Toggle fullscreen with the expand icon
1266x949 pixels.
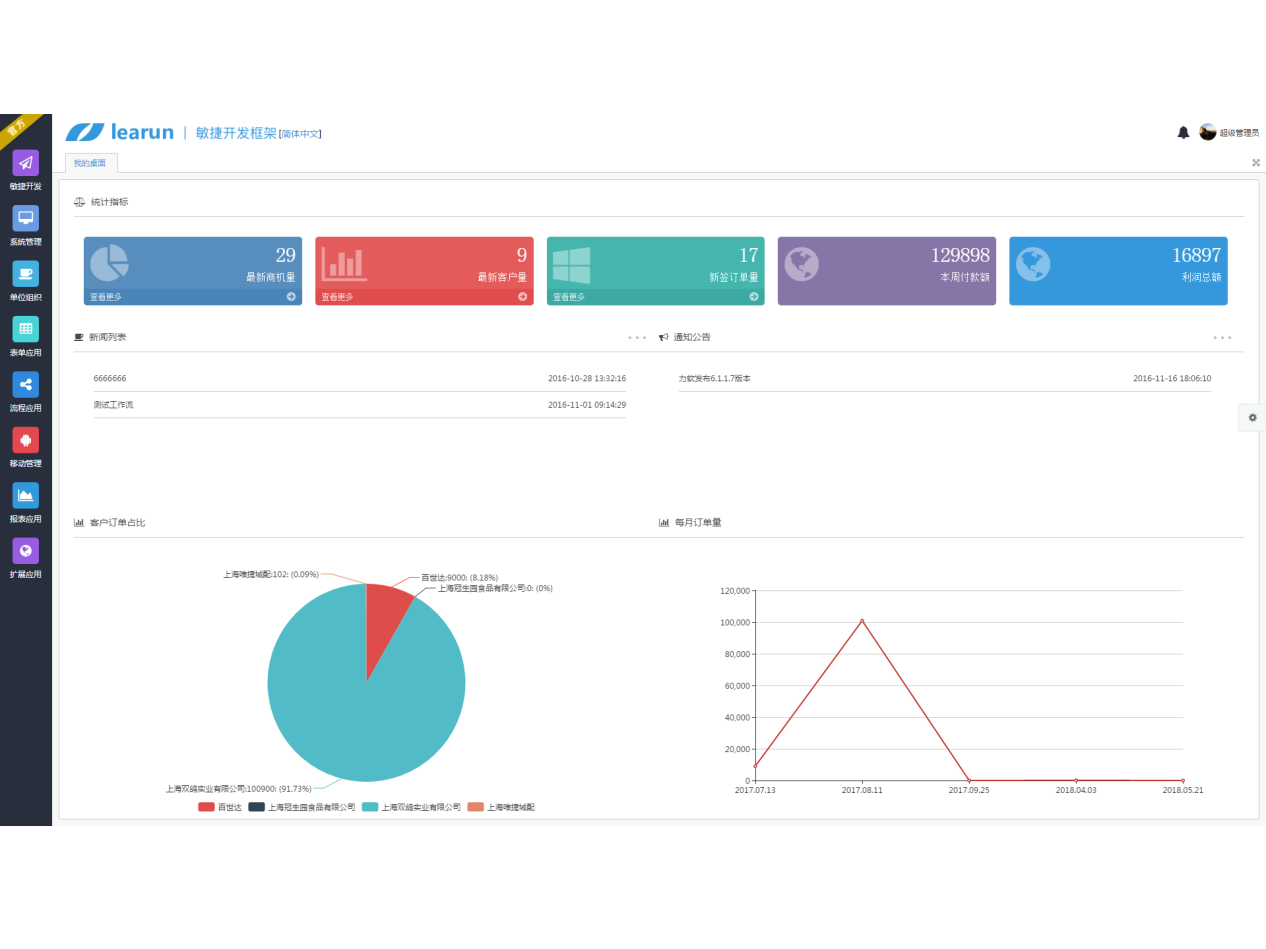point(1255,163)
